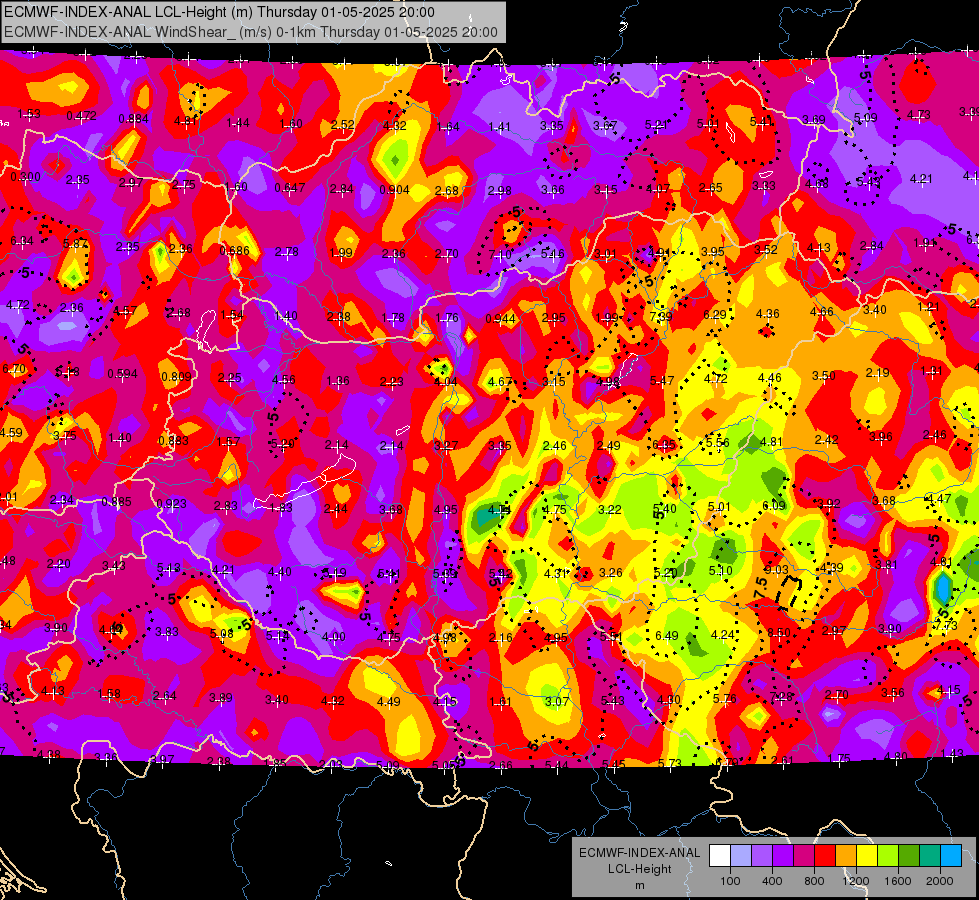This screenshot has width=979, height=900.
Task: Click the wind shear value 0.300
Action: coord(26,177)
